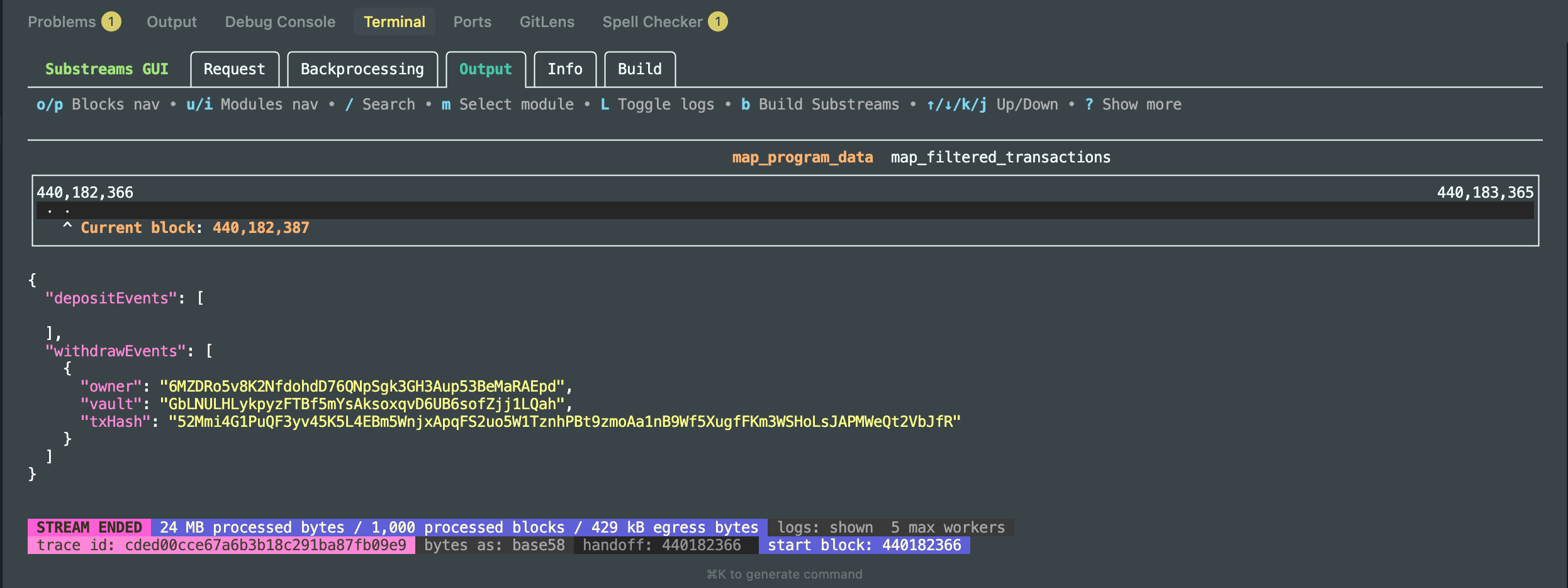
Task: Click the txHash value string
Action: tap(564, 422)
